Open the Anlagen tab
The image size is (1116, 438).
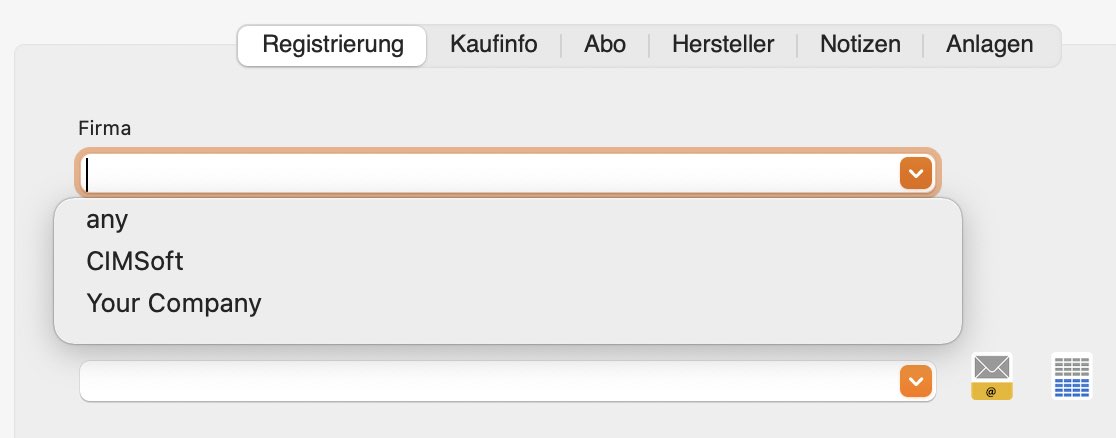[989, 45]
